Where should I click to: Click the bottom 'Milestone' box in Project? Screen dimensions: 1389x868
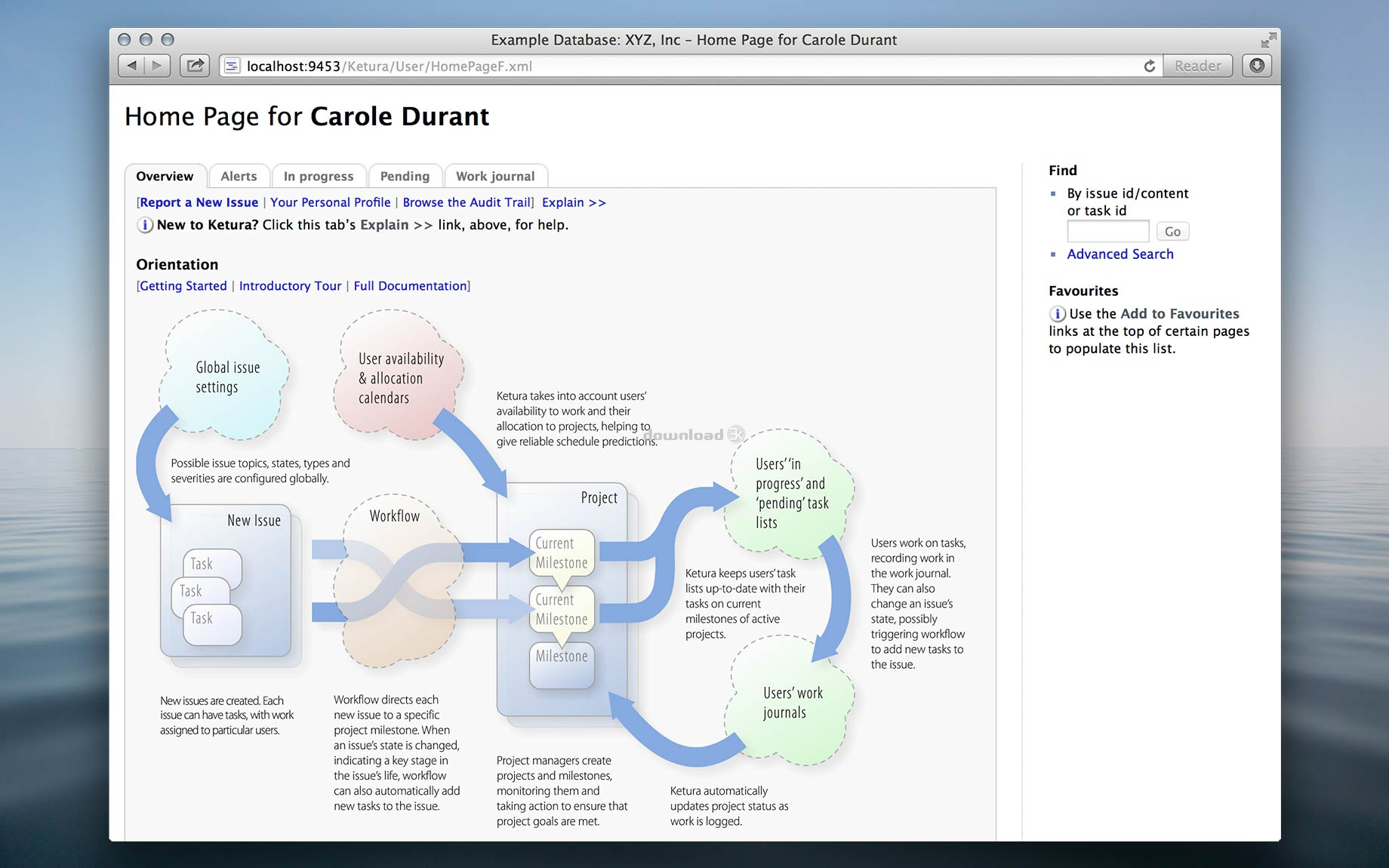click(562, 665)
